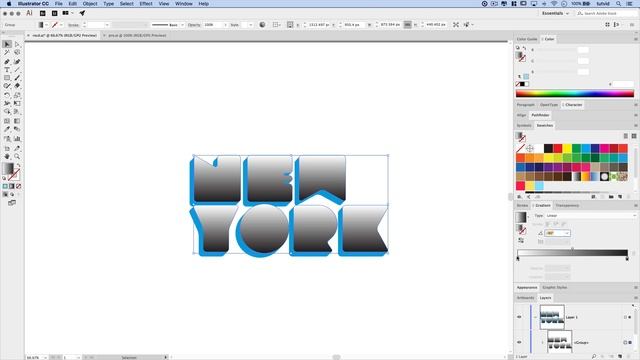Screen dimensions: 640x360
Task: Switch Swatches to list view
Action: point(625,136)
